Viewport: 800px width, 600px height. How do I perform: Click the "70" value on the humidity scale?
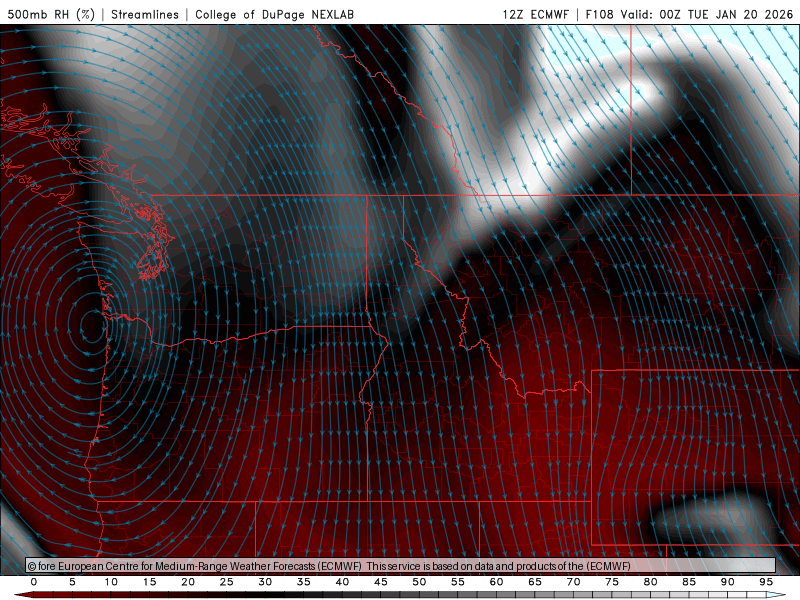[573, 582]
